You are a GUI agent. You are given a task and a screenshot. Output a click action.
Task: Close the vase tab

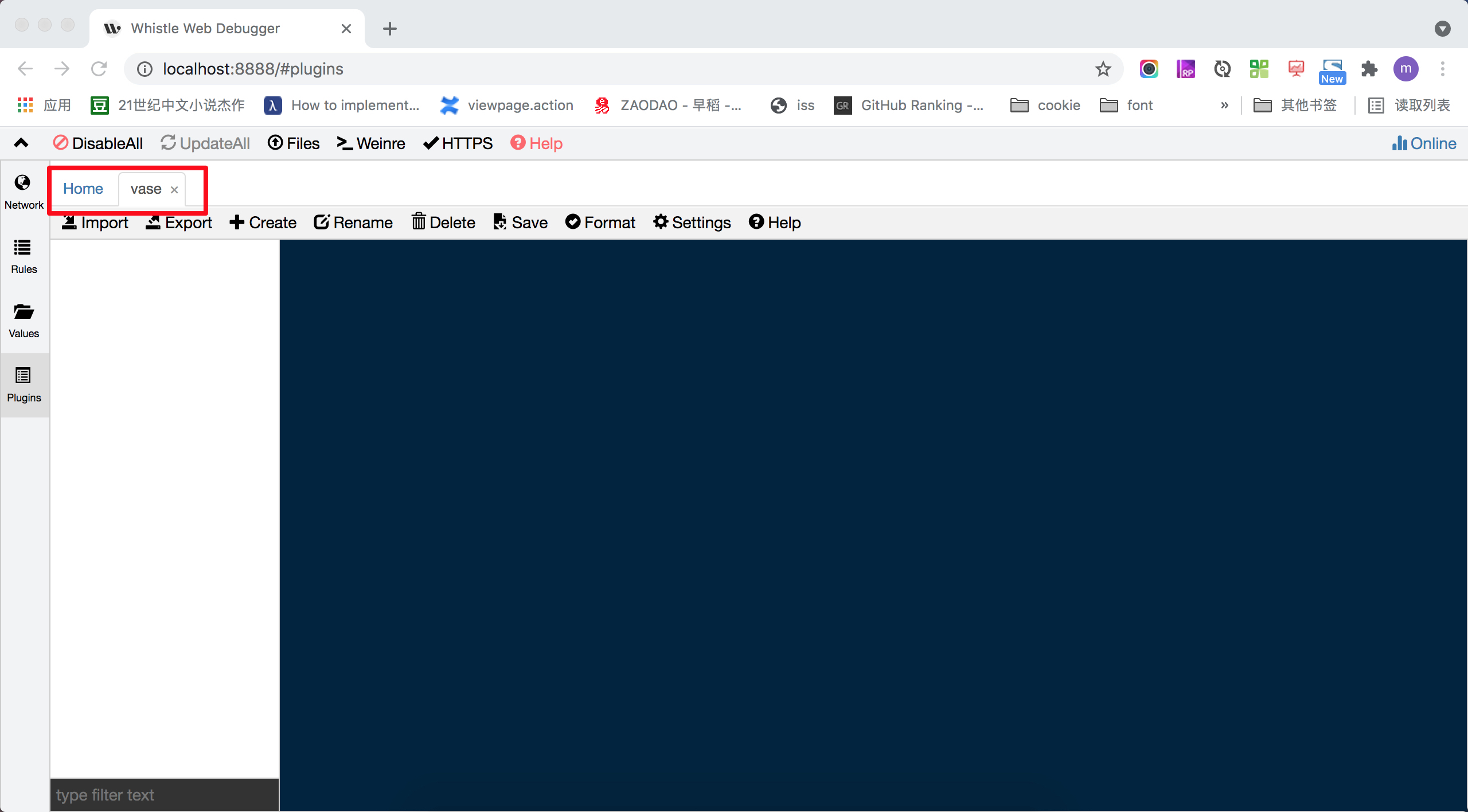click(x=174, y=190)
